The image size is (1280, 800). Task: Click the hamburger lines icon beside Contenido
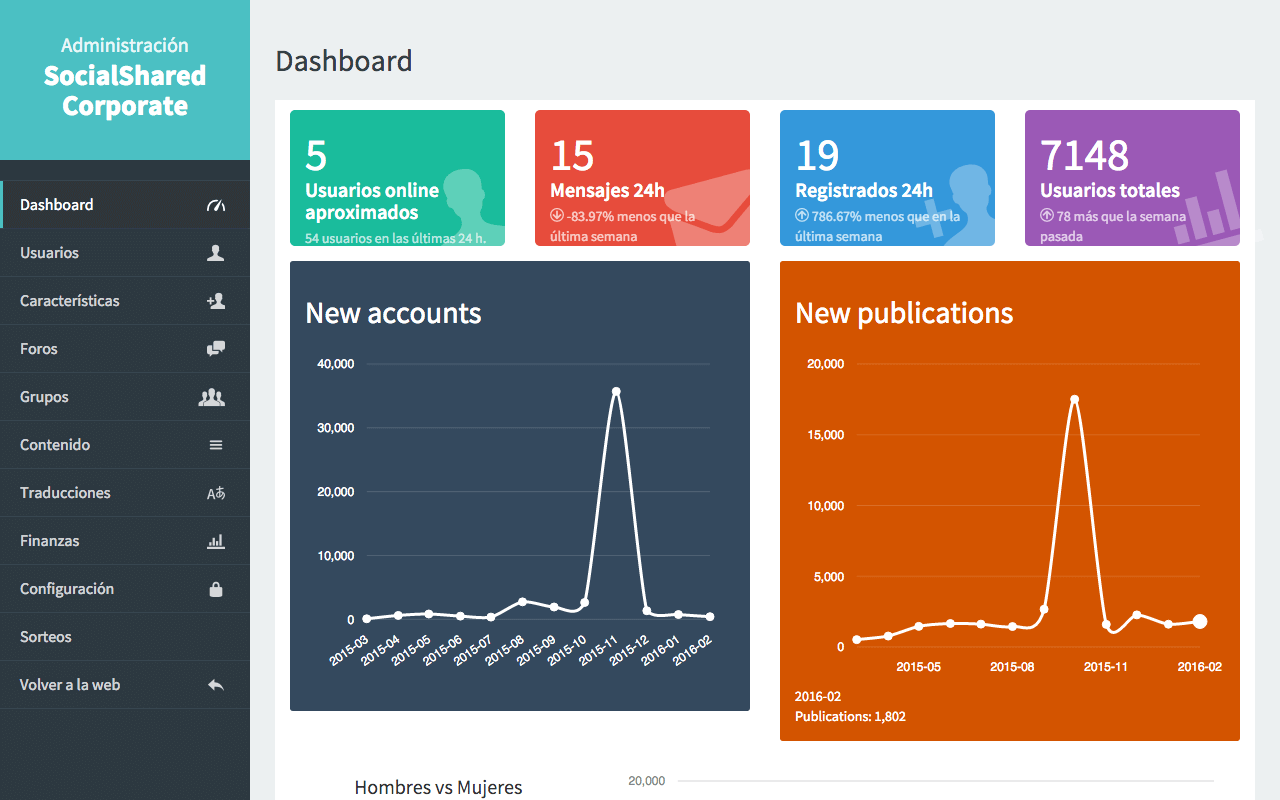click(215, 445)
